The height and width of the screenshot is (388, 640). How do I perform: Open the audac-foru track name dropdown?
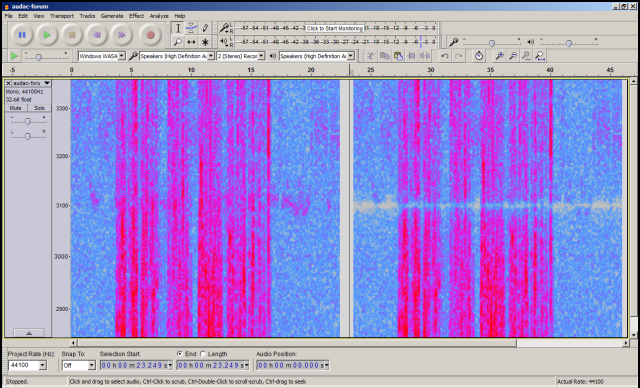[31, 83]
